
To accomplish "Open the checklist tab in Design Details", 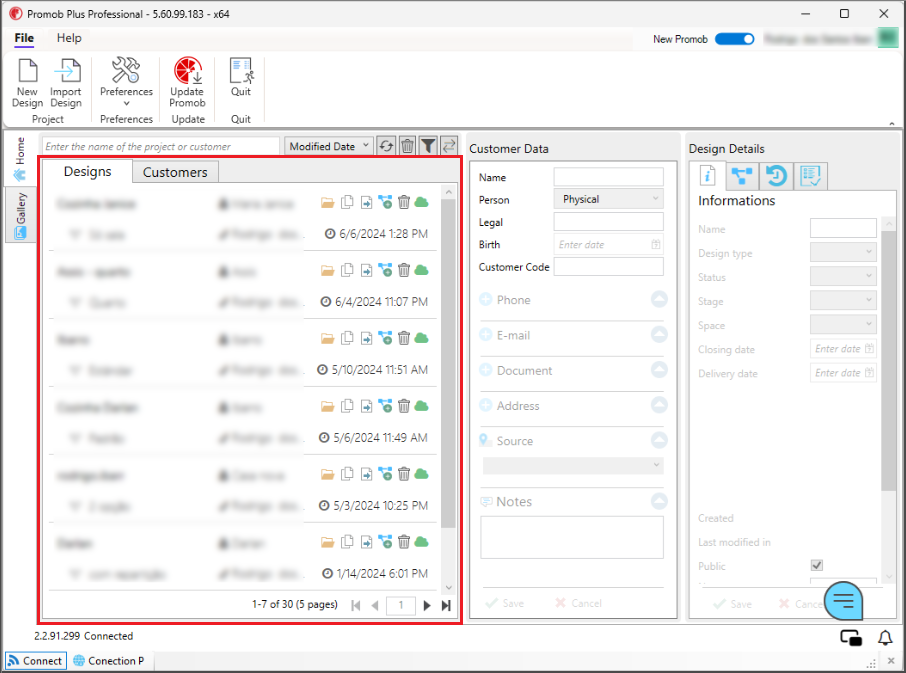I will pyautogui.click(x=811, y=176).
